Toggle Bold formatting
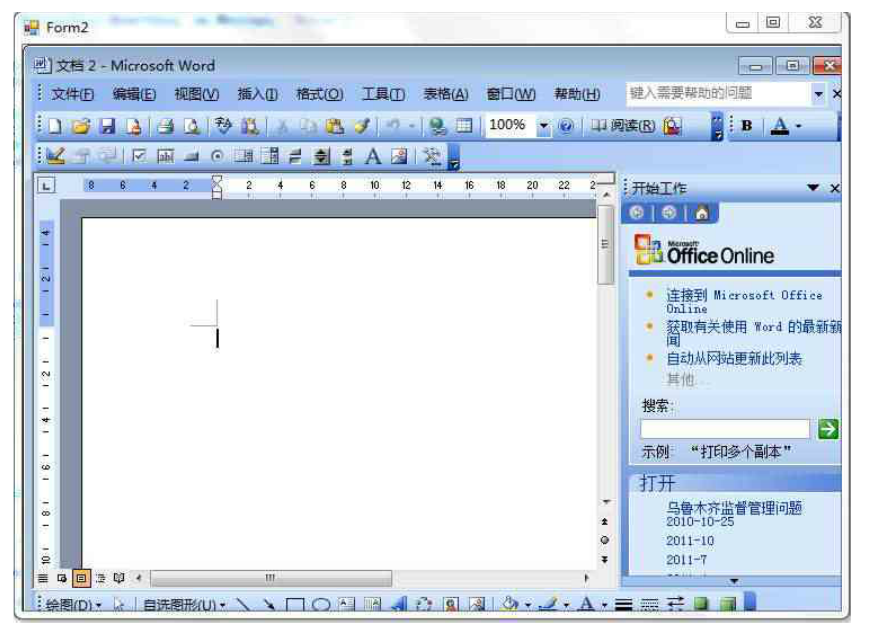The image size is (875, 633). pos(747,126)
